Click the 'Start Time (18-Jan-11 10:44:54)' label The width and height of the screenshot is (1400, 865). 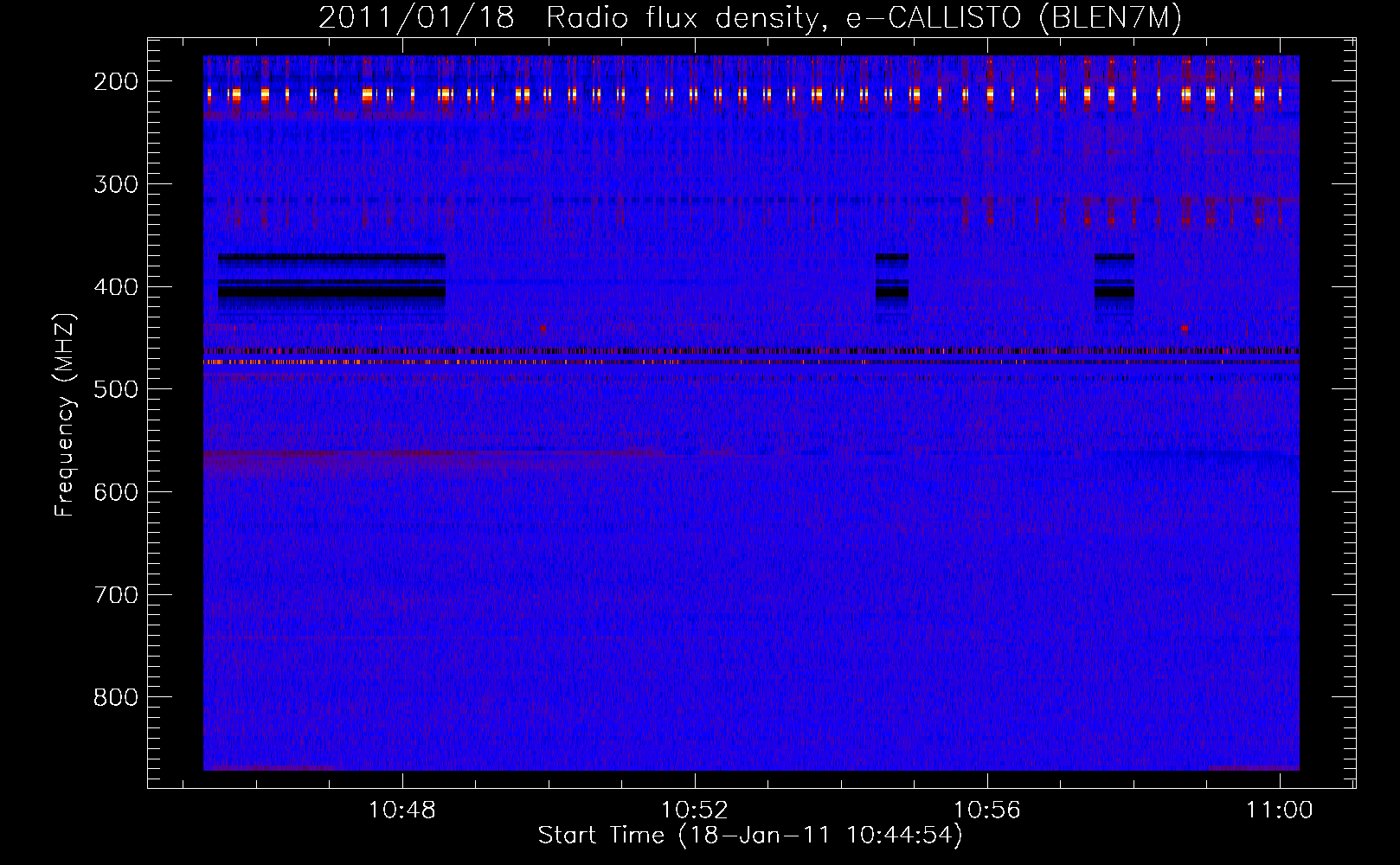tap(750, 836)
